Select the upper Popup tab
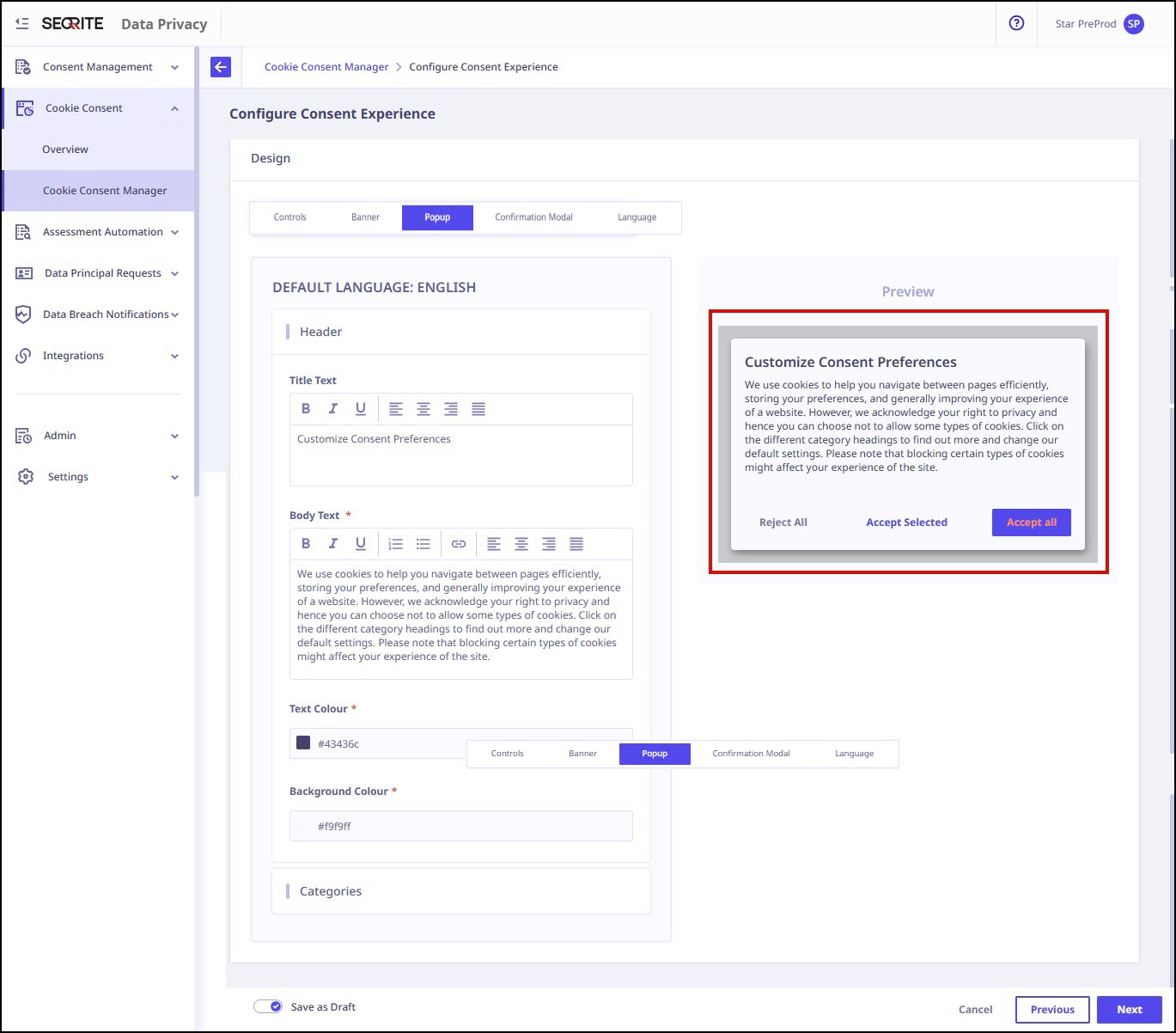The image size is (1176, 1033). point(437,217)
